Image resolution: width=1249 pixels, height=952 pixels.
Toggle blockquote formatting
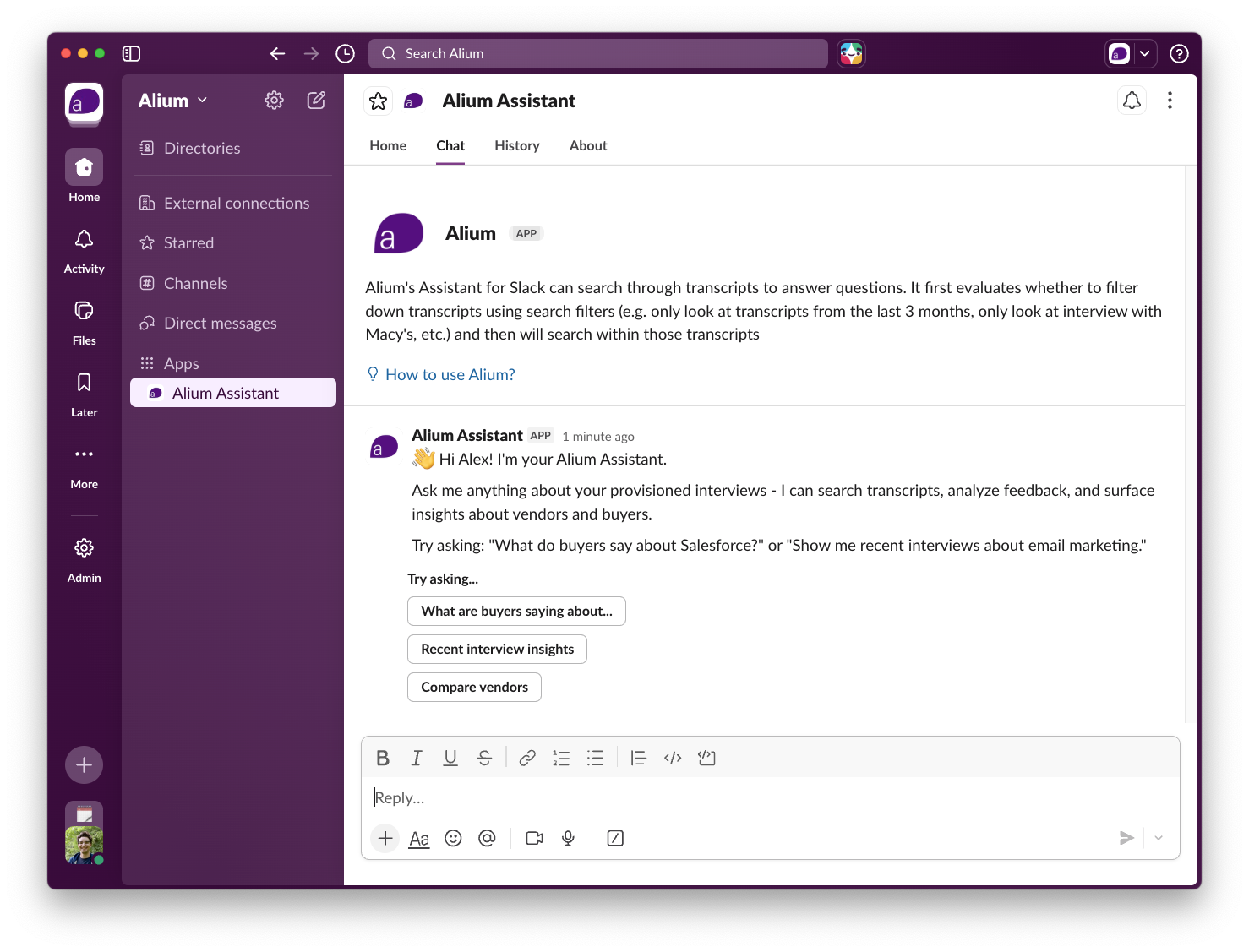coord(639,758)
